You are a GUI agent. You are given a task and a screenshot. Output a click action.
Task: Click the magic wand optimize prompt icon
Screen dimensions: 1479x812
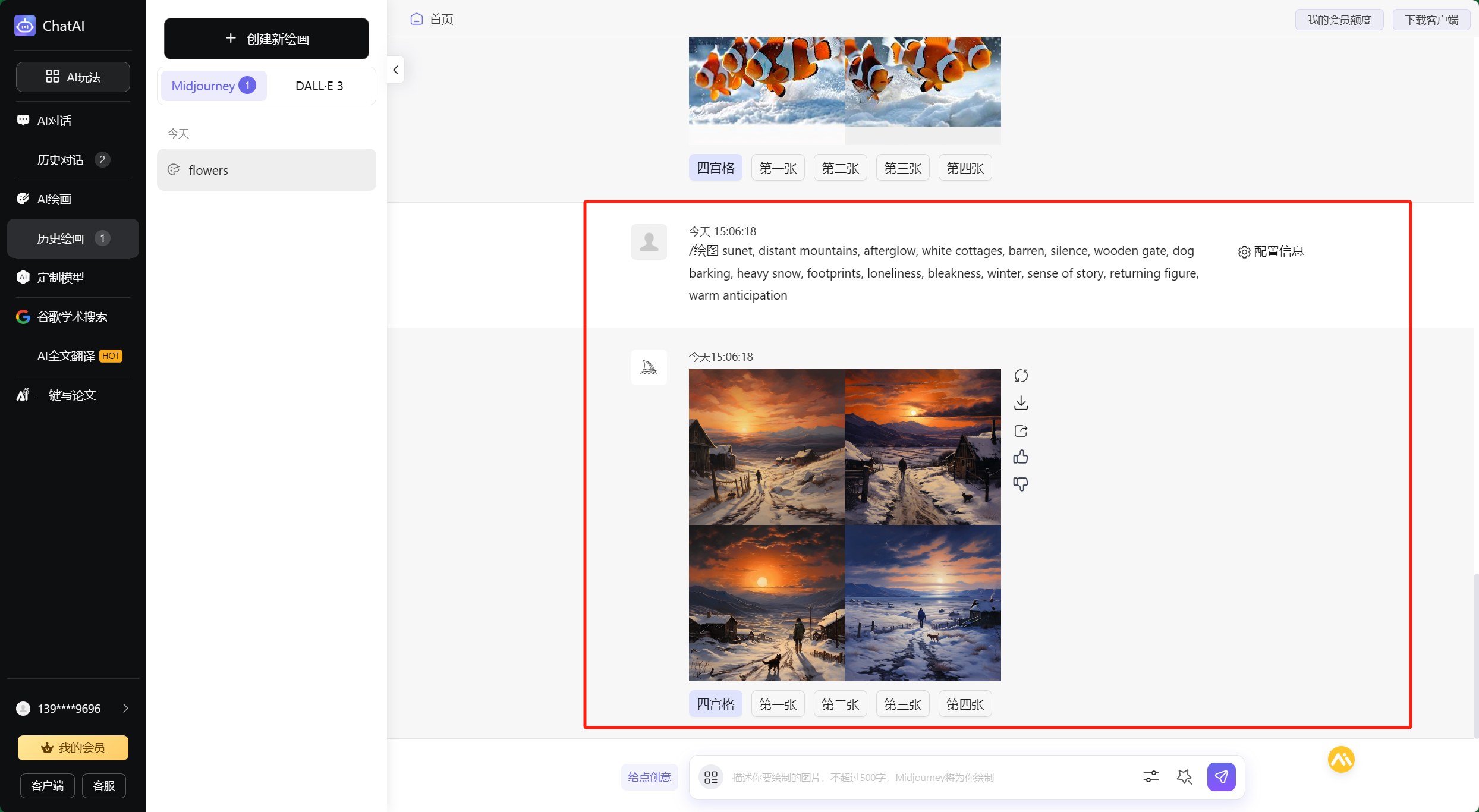click(1184, 776)
